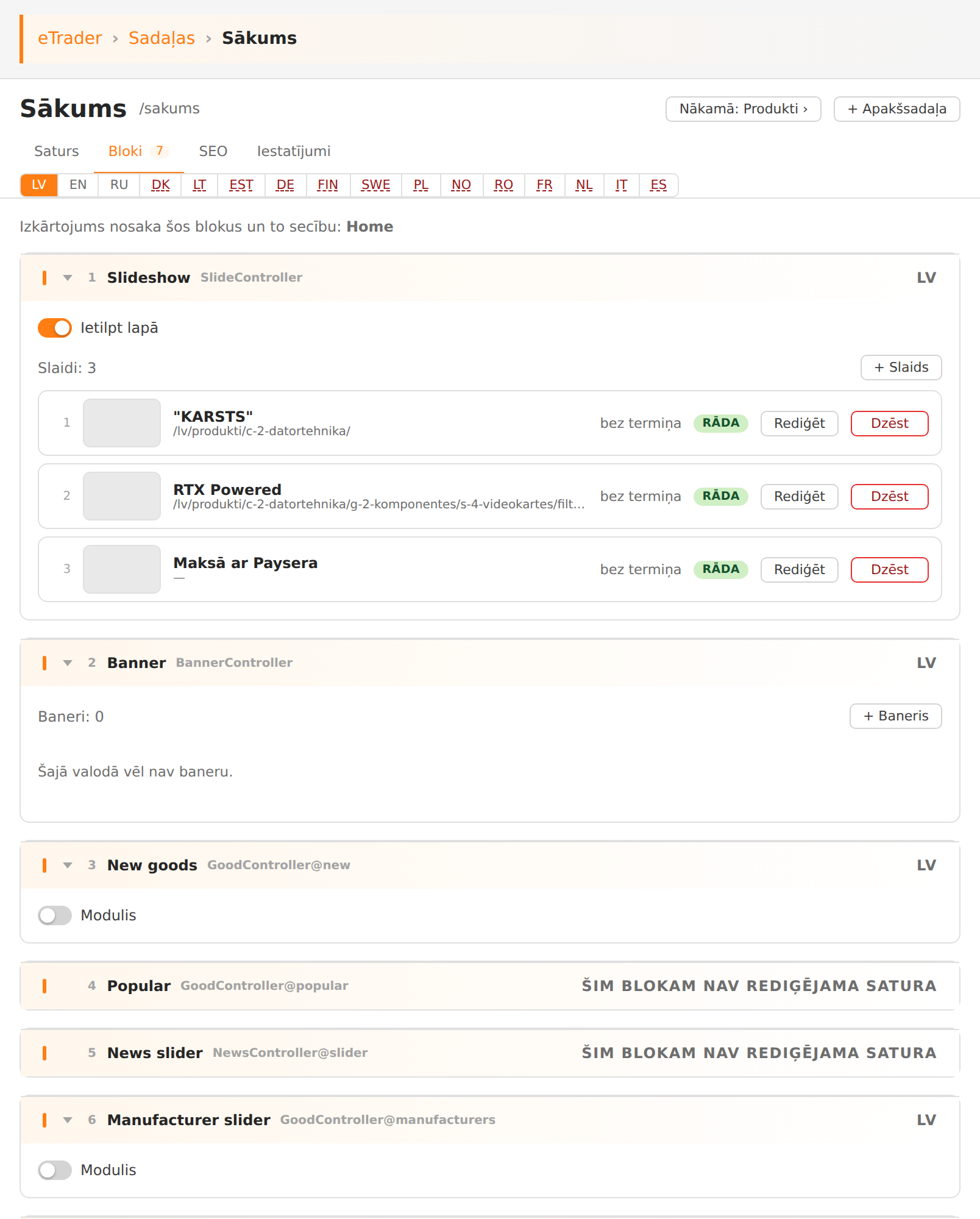The width and height of the screenshot is (980, 1219).
Task: Enable Modulis toggle in New goods block
Action: pyautogui.click(x=55, y=915)
